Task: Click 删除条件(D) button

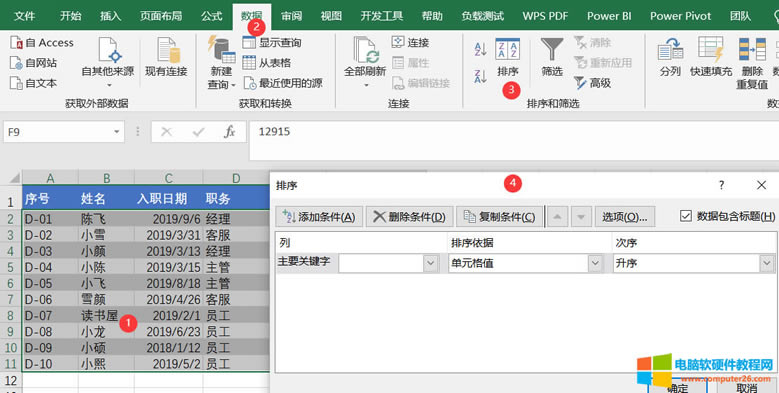Action: tap(409, 217)
